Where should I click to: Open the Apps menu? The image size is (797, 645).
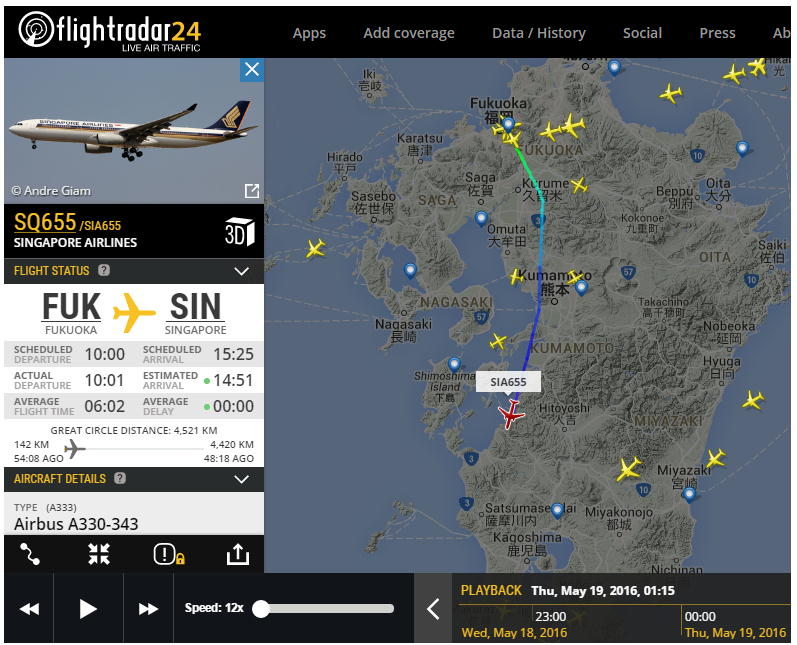309,33
